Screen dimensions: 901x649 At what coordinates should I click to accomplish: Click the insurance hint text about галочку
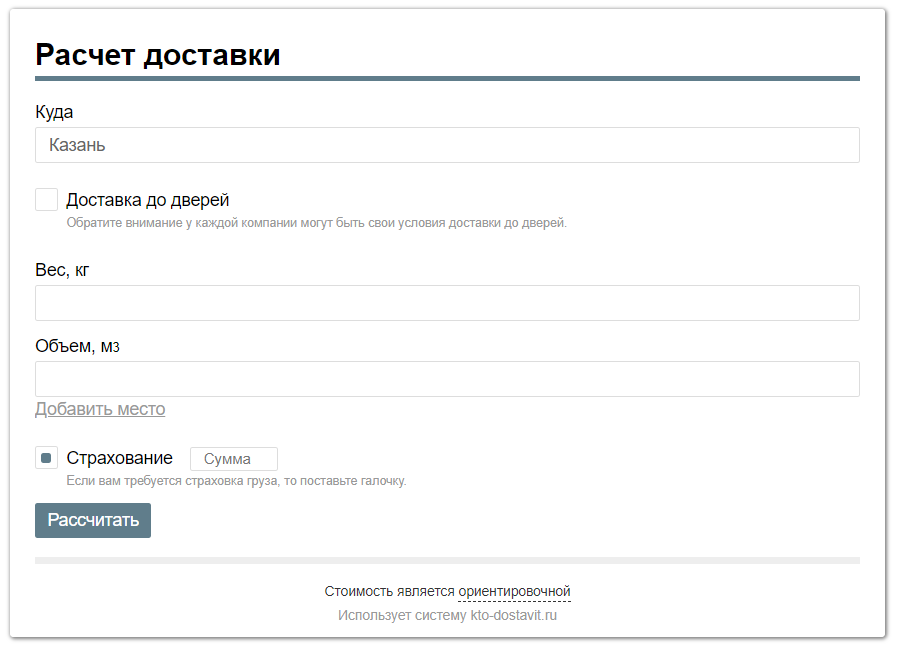point(236,481)
